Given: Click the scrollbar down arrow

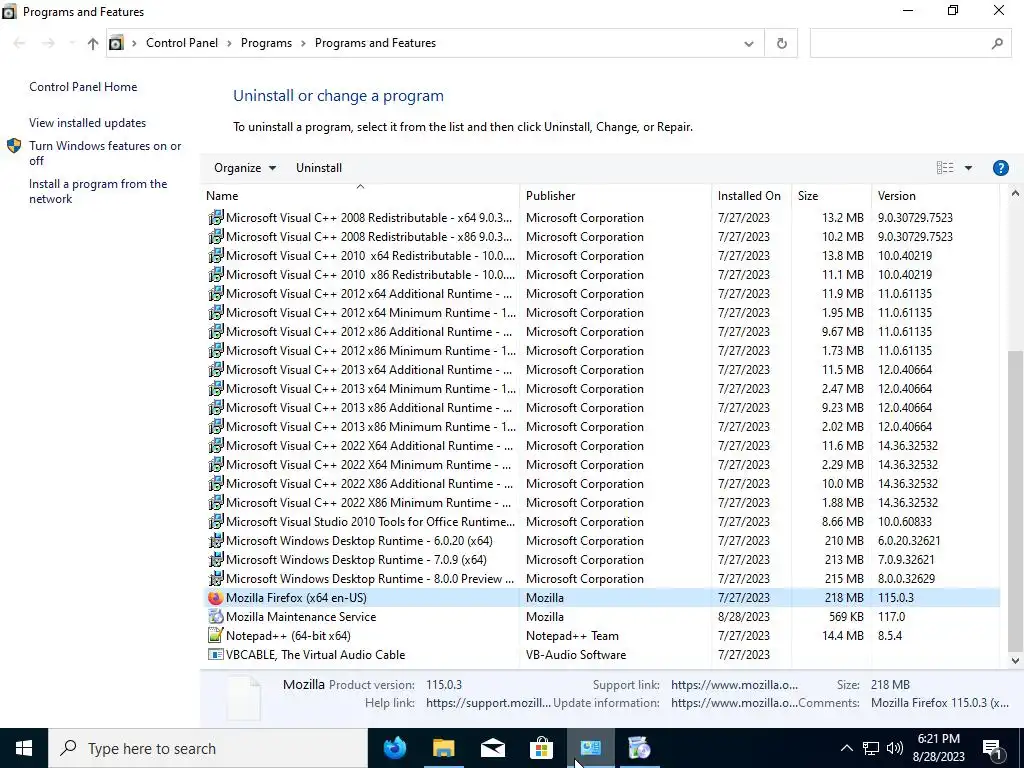Looking at the screenshot, I should [x=1015, y=661].
